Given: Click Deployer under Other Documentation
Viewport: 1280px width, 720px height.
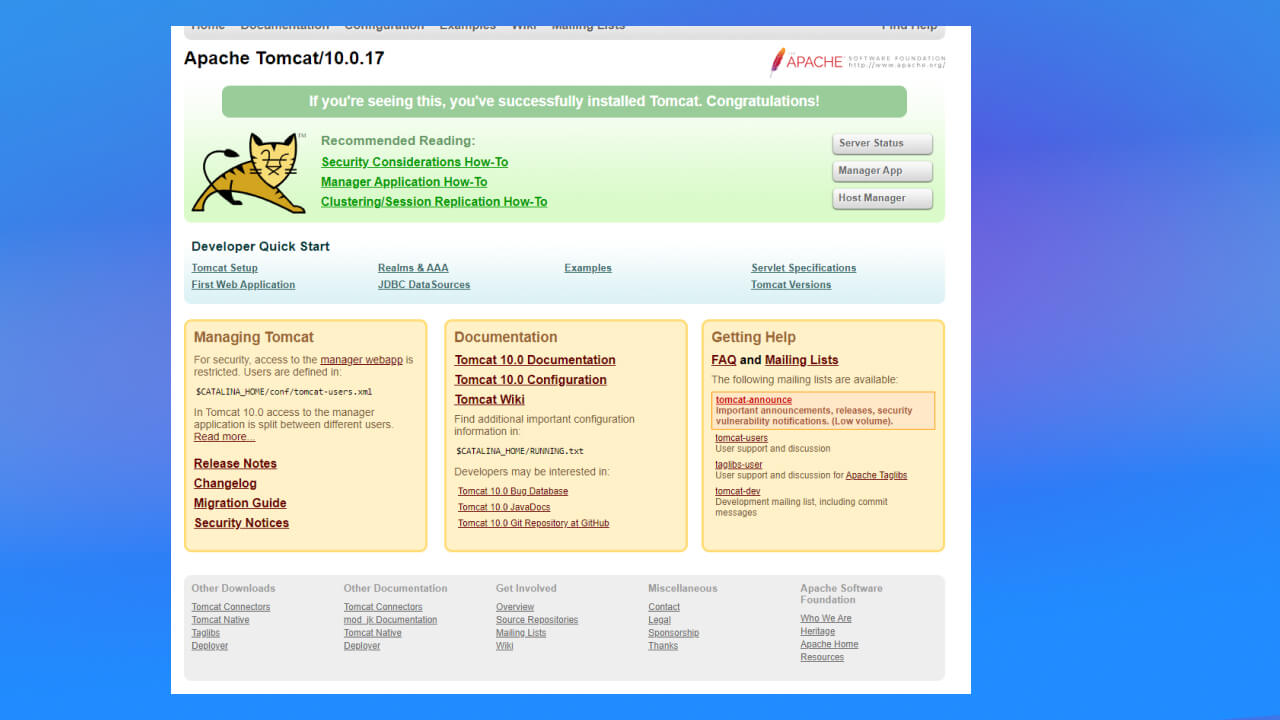Looking at the screenshot, I should click(362, 646).
